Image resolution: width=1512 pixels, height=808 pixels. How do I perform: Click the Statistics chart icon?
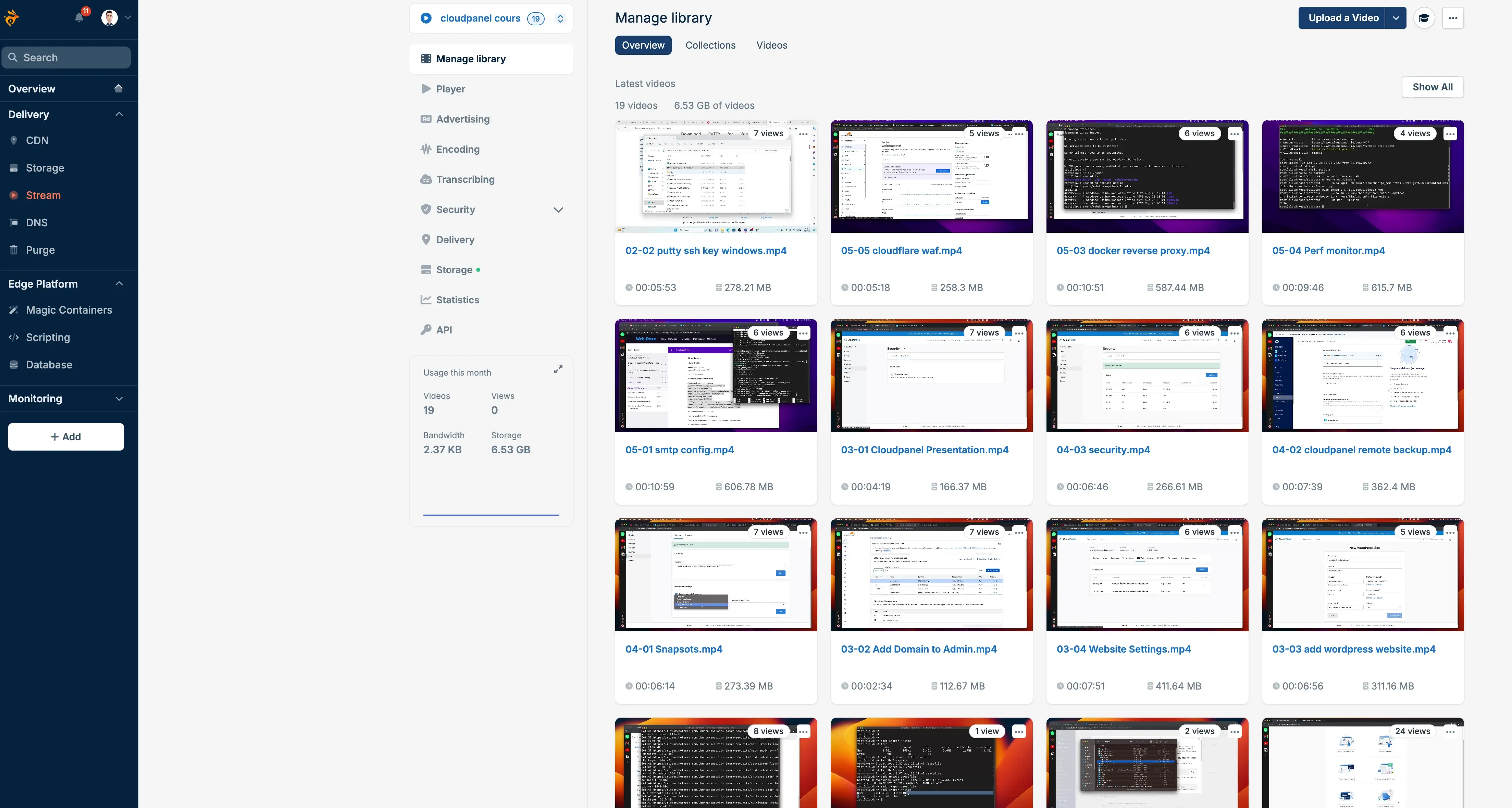click(425, 300)
